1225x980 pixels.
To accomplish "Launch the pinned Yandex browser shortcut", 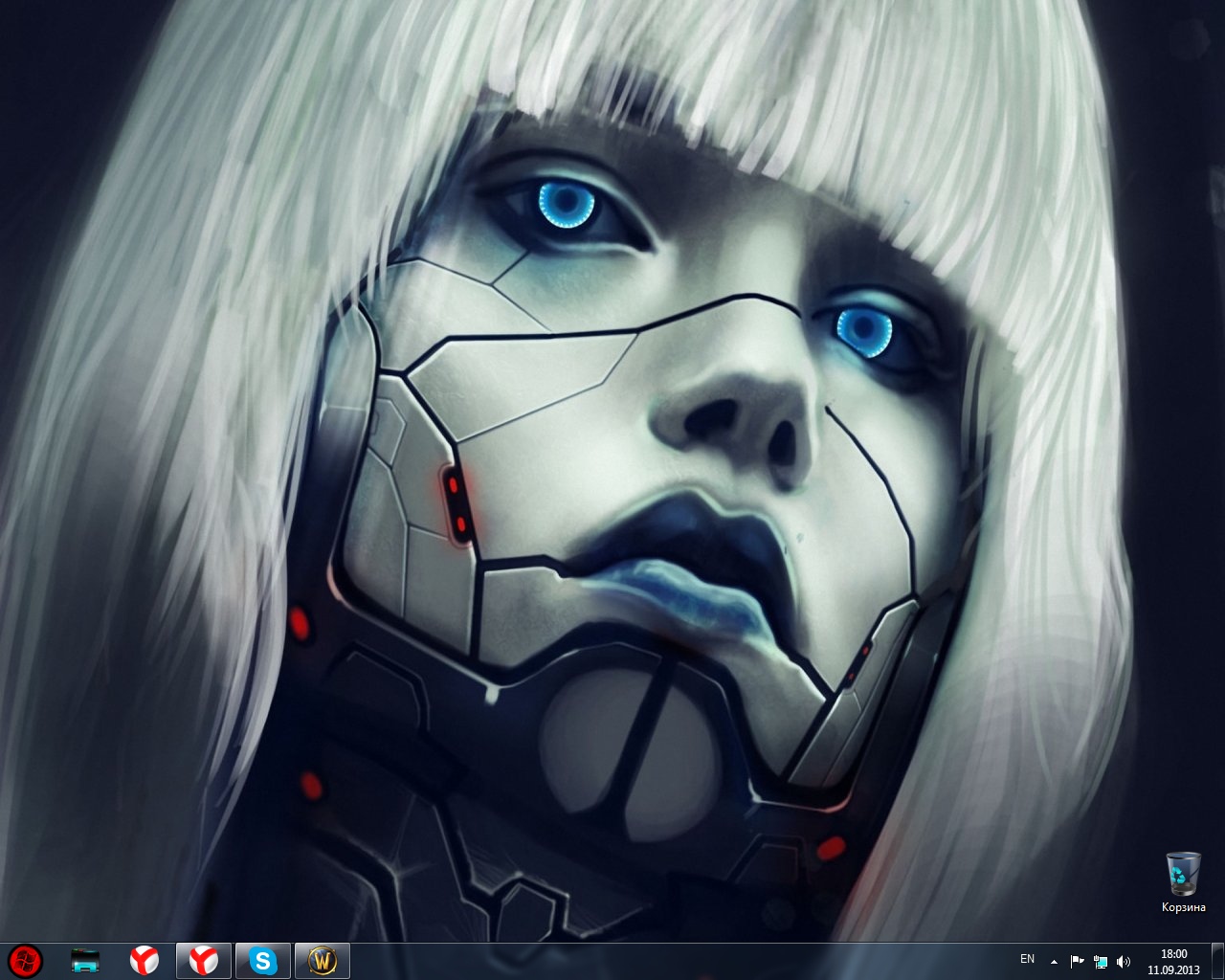I will (x=145, y=960).
